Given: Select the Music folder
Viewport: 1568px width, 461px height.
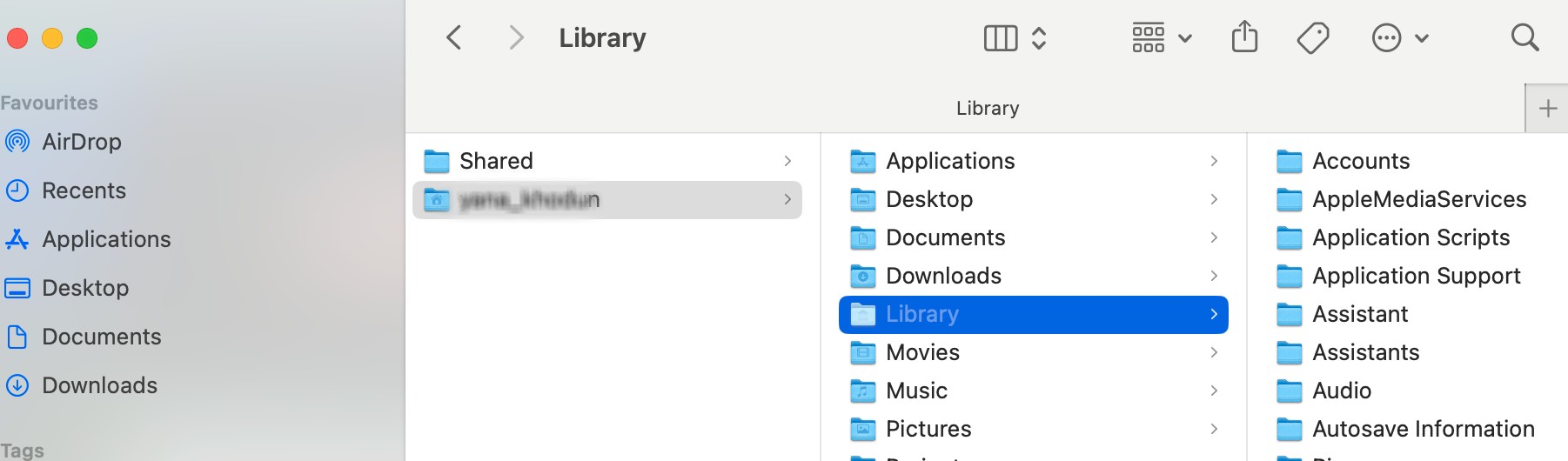Looking at the screenshot, I should point(1034,391).
